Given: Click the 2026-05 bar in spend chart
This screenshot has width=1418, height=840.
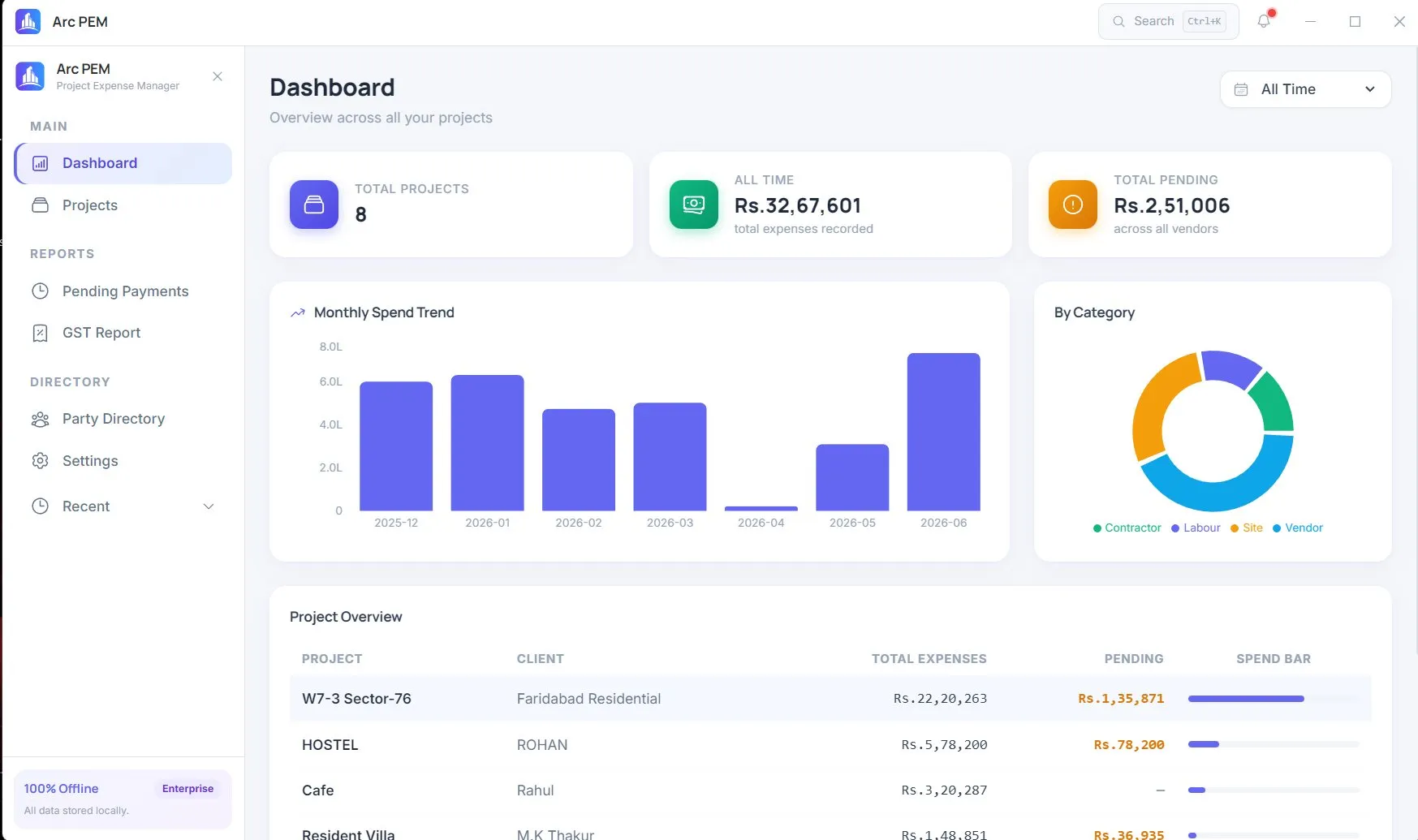Looking at the screenshot, I should tap(852, 477).
